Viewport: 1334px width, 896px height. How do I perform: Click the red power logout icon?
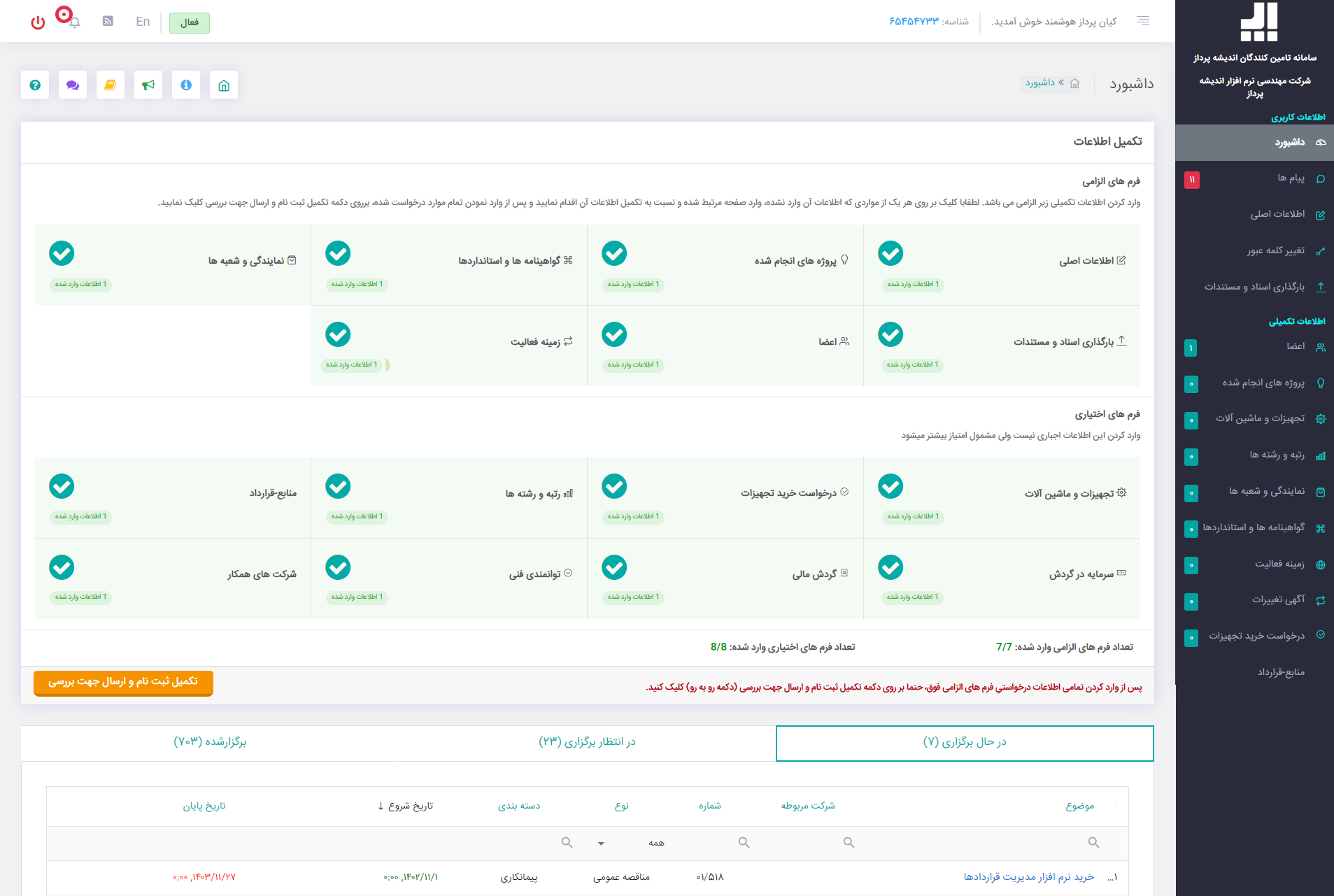38,22
